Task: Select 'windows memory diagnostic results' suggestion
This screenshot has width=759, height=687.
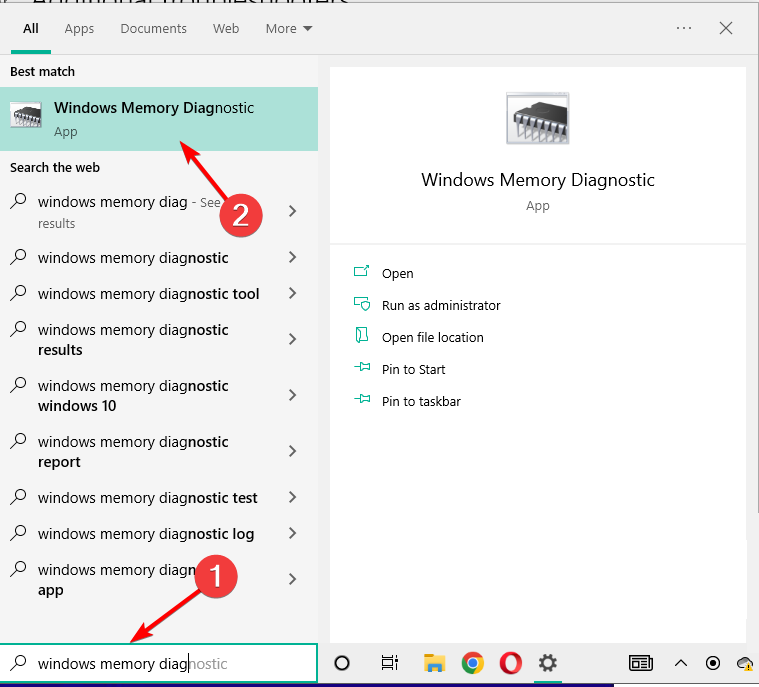Action: click(133, 340)
